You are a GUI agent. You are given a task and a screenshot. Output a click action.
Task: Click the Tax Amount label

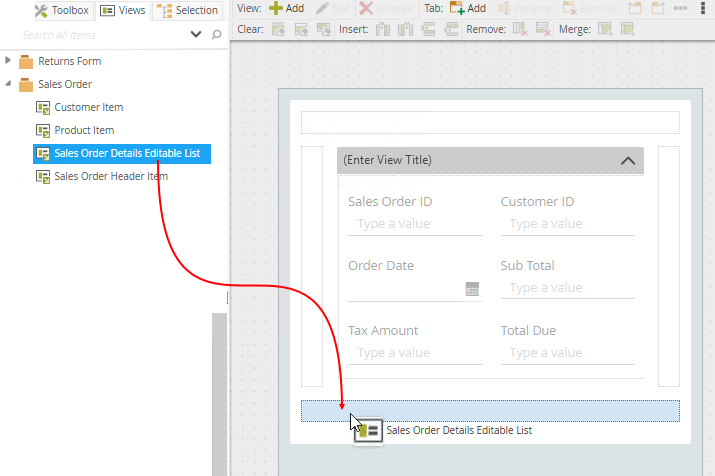[x=383, y=331]
